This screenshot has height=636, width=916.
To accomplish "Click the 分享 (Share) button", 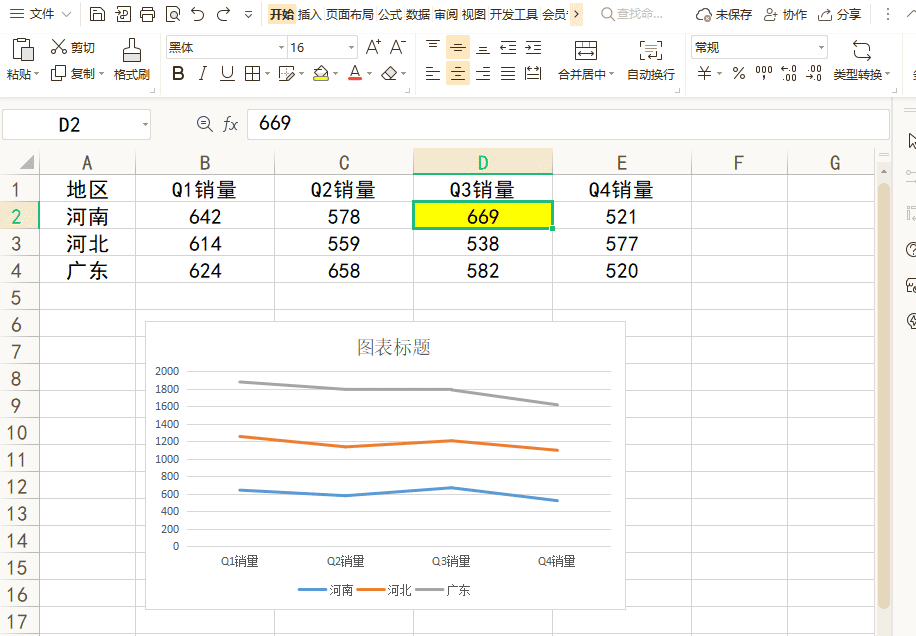I will [x=839, y=14].
